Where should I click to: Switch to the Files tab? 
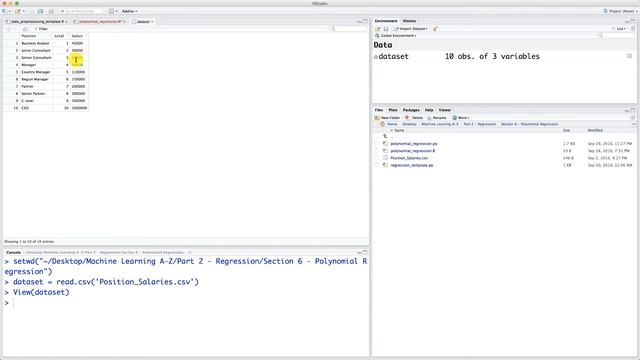[x=379, y=110]
